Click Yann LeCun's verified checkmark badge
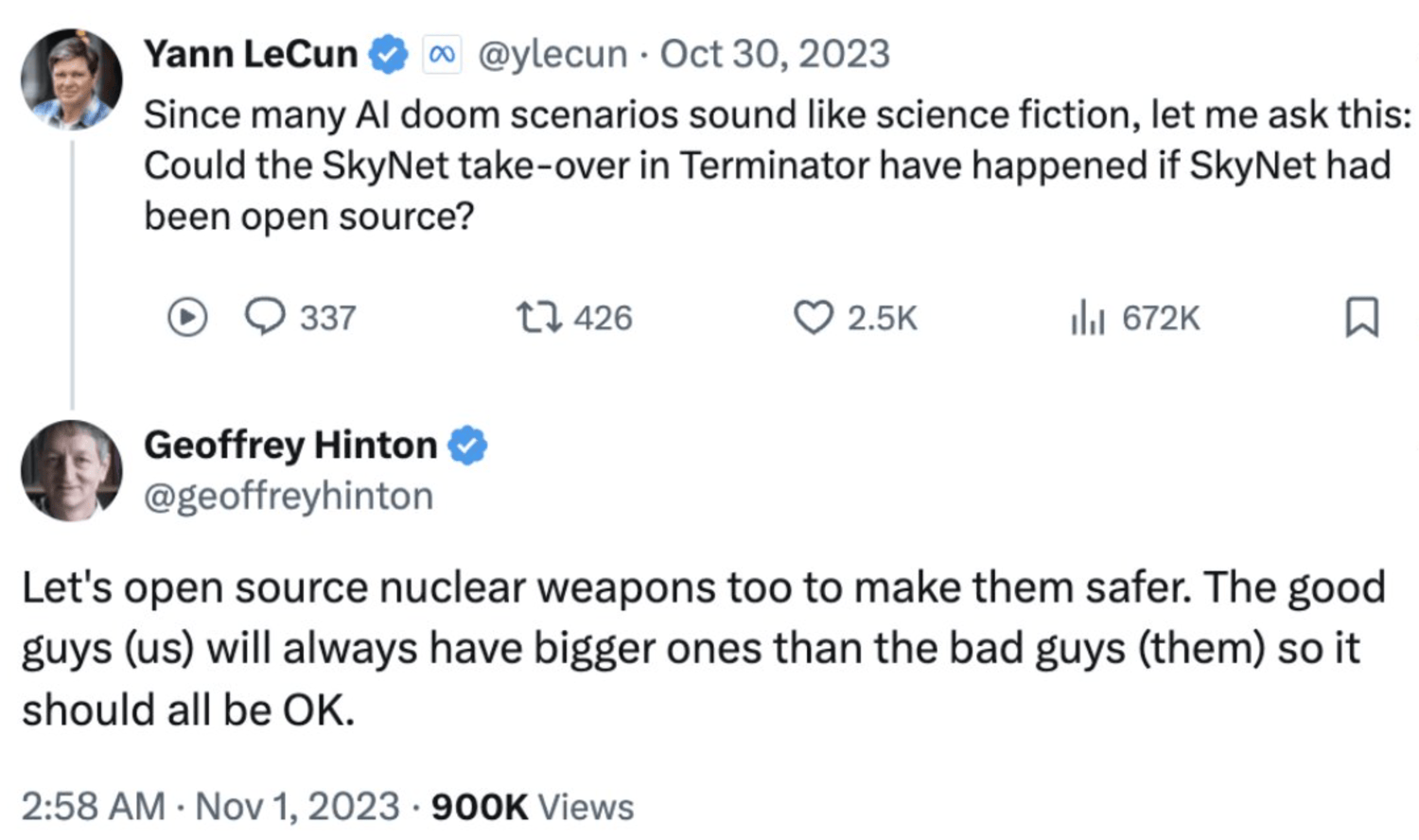Image resolution: width=1419 pixels, height=840 pixels. click(x=387, y=53)
